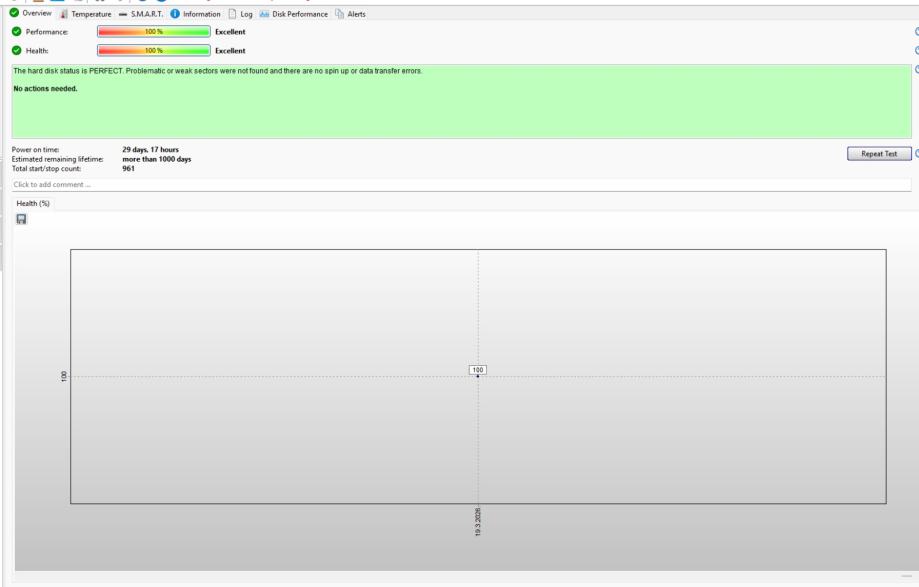
Task: Click the 19.3.2026 date label under chart
Action: (478, 522)
